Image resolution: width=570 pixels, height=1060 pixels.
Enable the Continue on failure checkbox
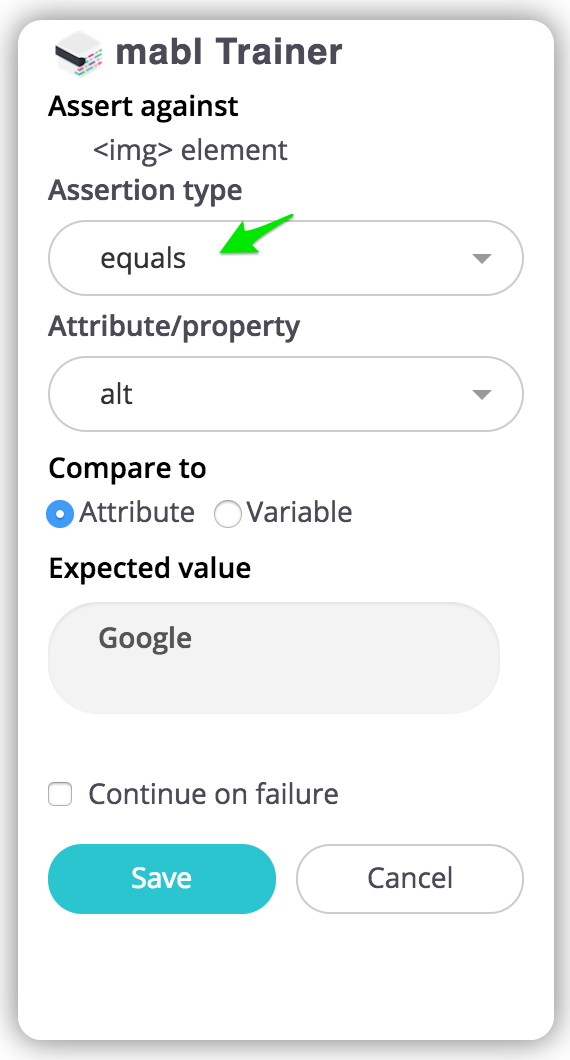[x=60, y=794]
